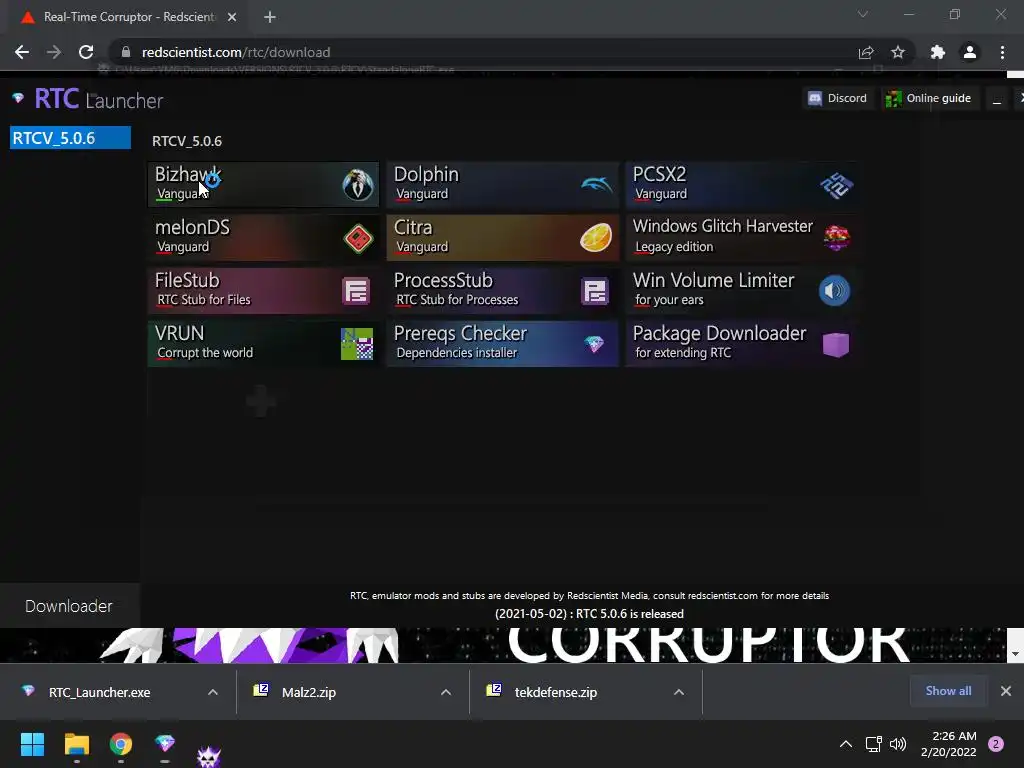The height and width of the screenshot is (768, 1024).
Task: Open the Windows Start menu
Action: click(32, 744)
